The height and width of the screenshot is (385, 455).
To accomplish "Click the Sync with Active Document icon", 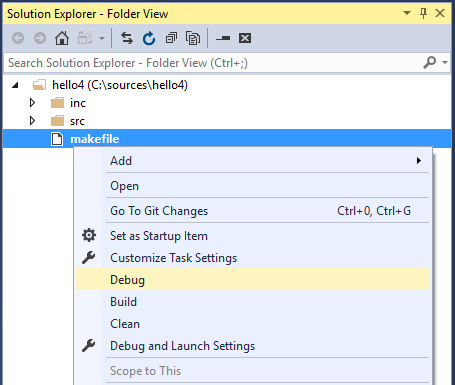I will 127,38.
